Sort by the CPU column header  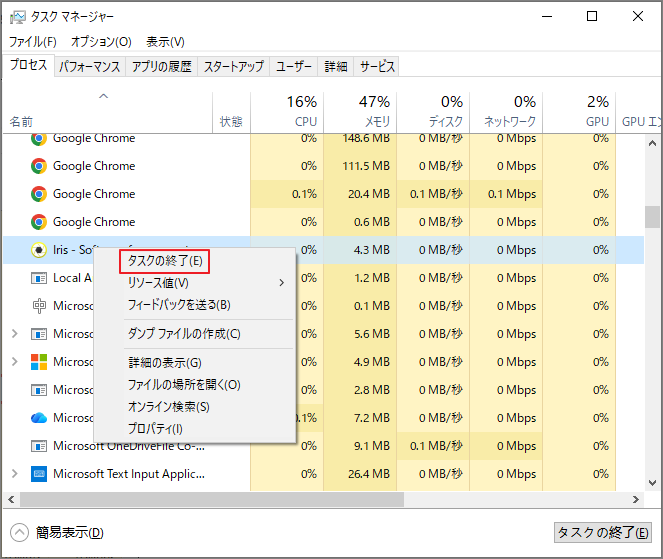click(x=287, y=112)
